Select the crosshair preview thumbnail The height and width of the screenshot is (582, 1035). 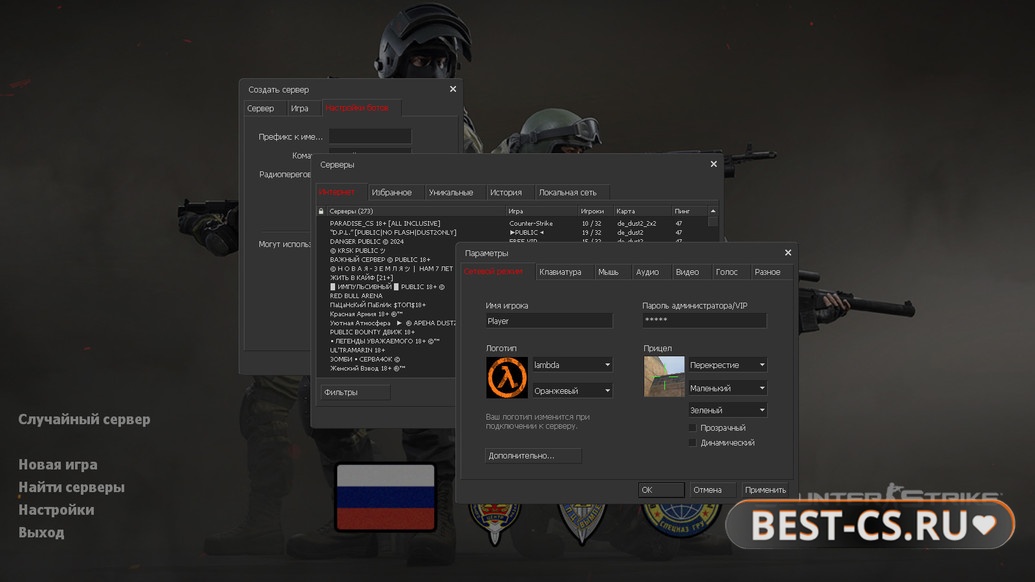(664, 377)
